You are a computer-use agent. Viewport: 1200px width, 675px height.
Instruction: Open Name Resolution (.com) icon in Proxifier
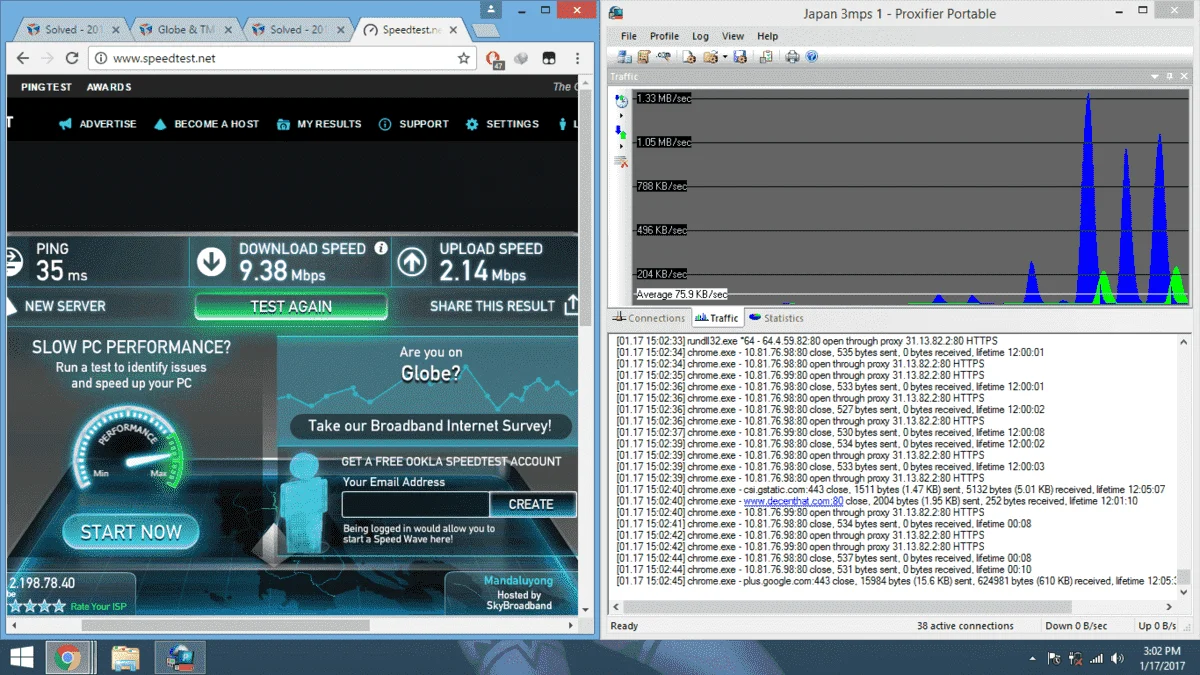tap(664, 56)
